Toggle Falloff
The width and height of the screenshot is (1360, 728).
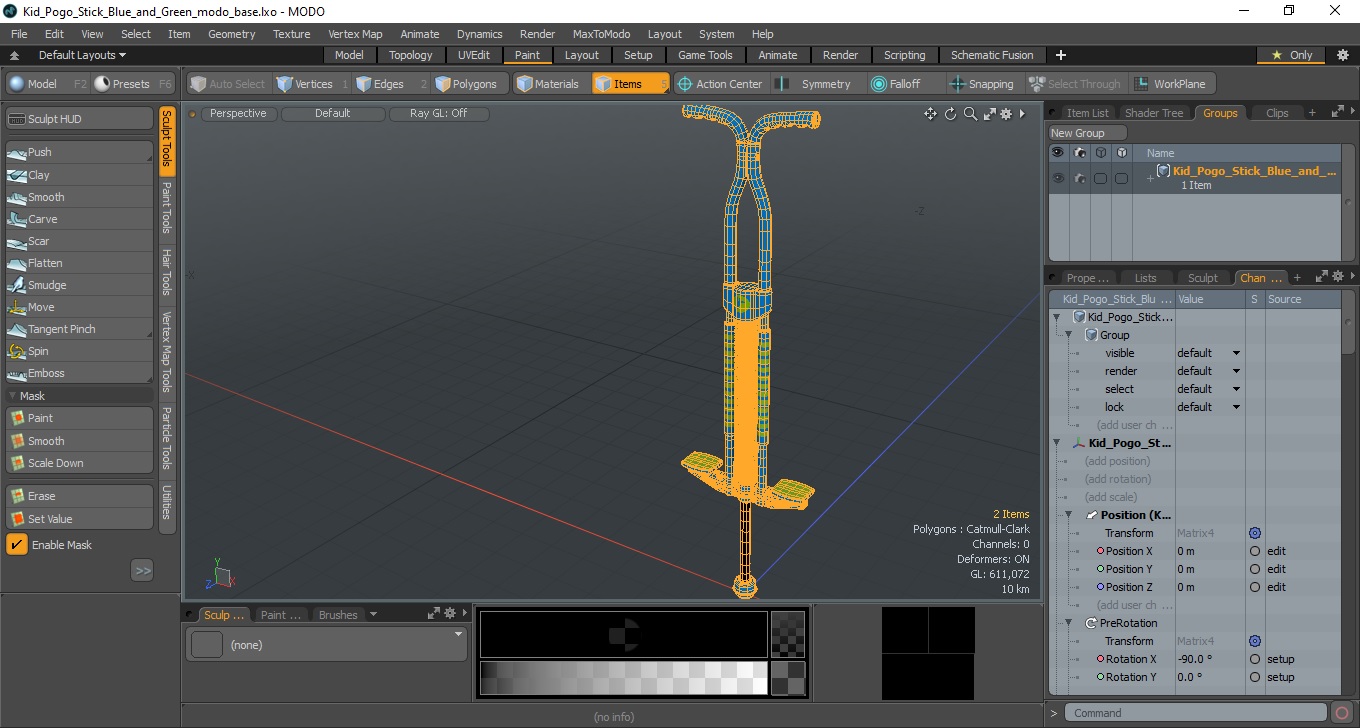tap(898, 84)
